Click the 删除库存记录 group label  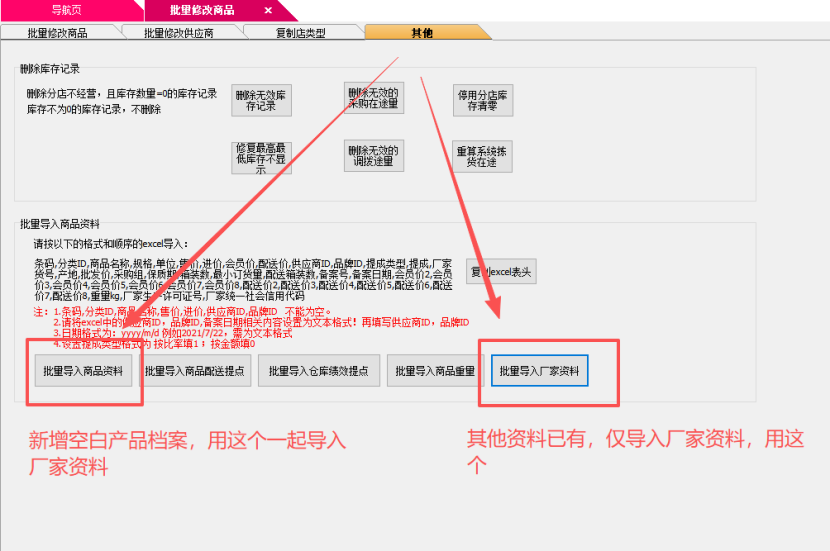(x=50, y=68)
